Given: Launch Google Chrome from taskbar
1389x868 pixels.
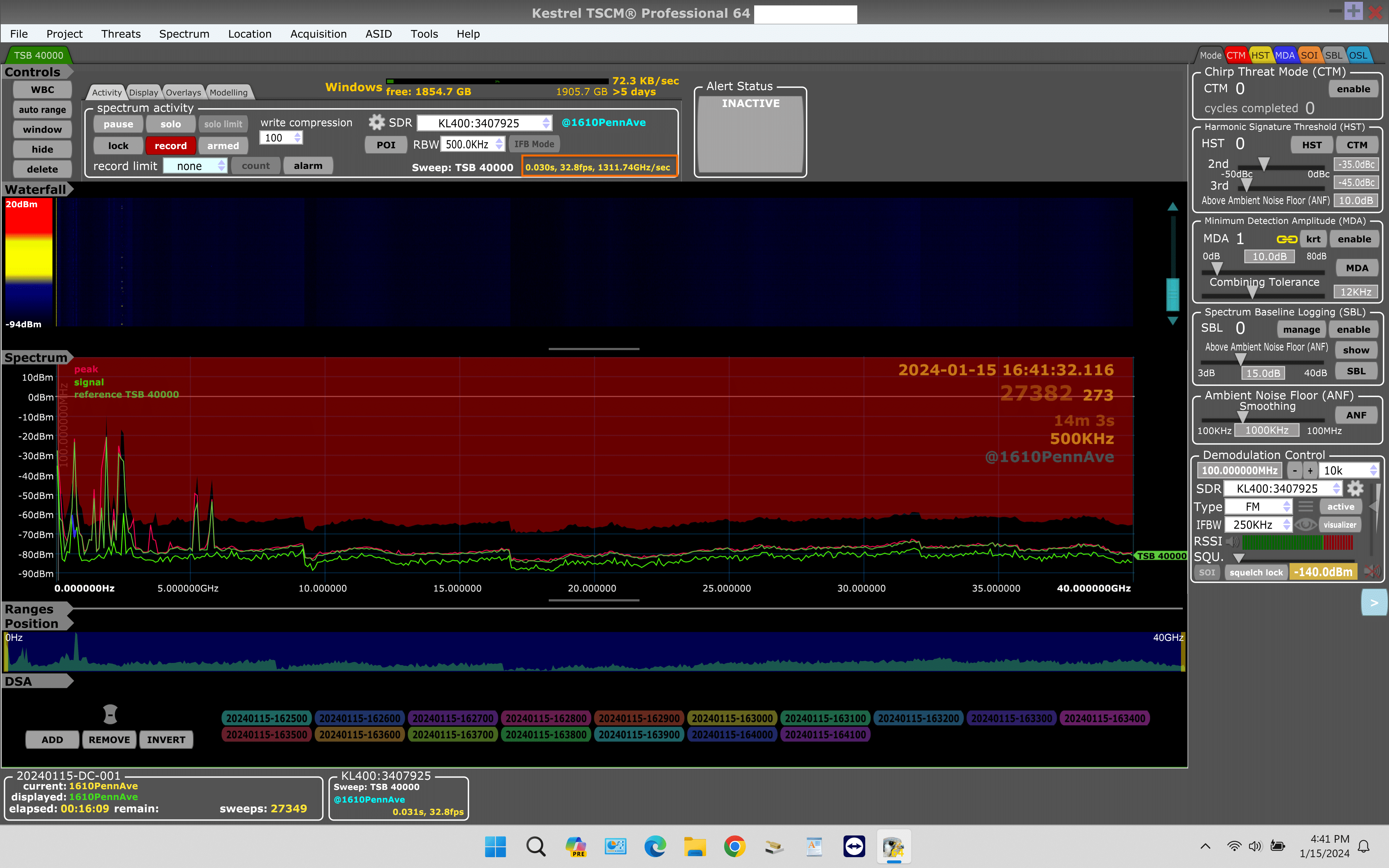Looking at the screenshot, I should (x=734, y=847).
